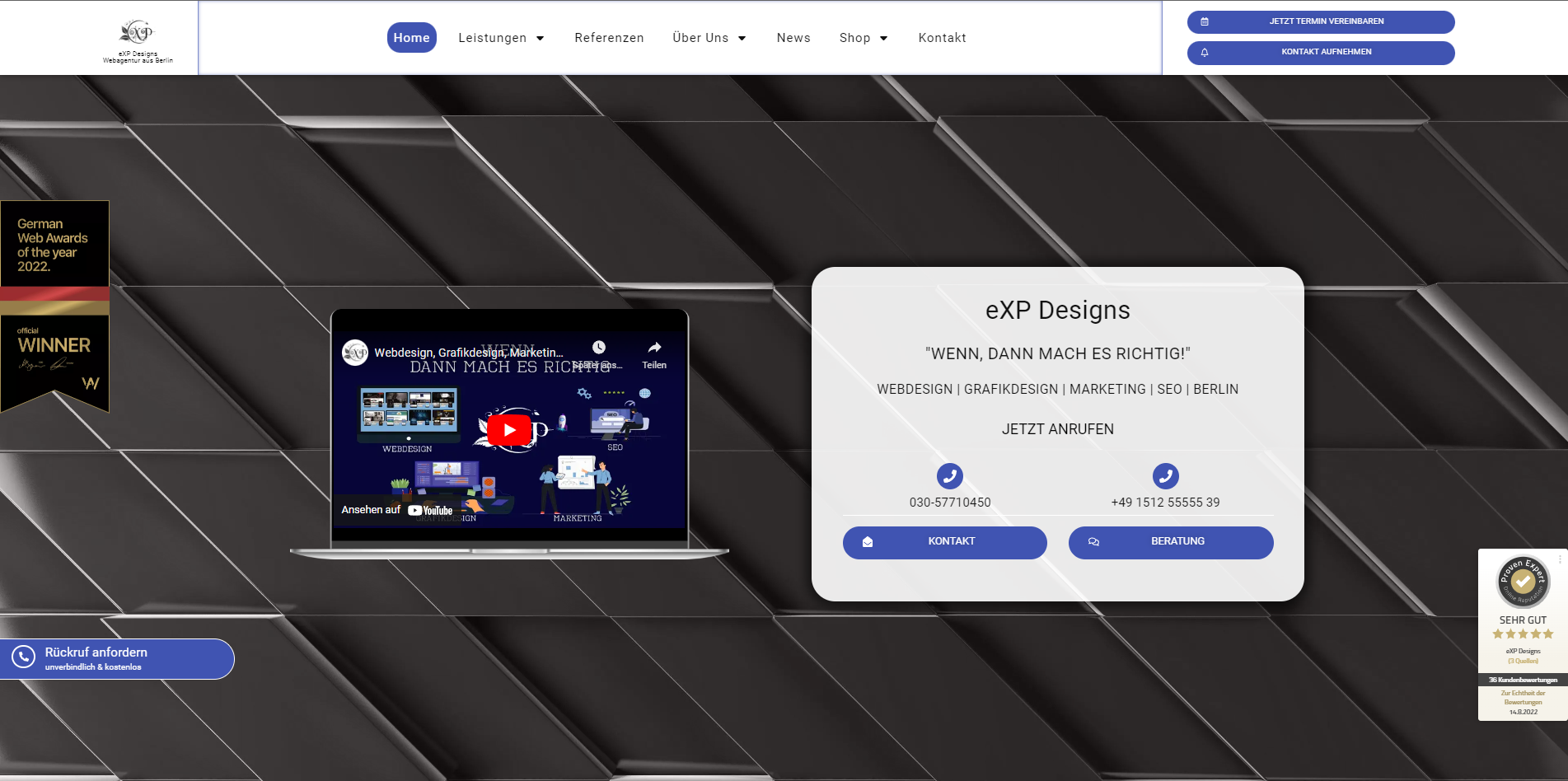Click the channel avatar in the video
This screenshot has width=1568, height=781.
[355, 353]
